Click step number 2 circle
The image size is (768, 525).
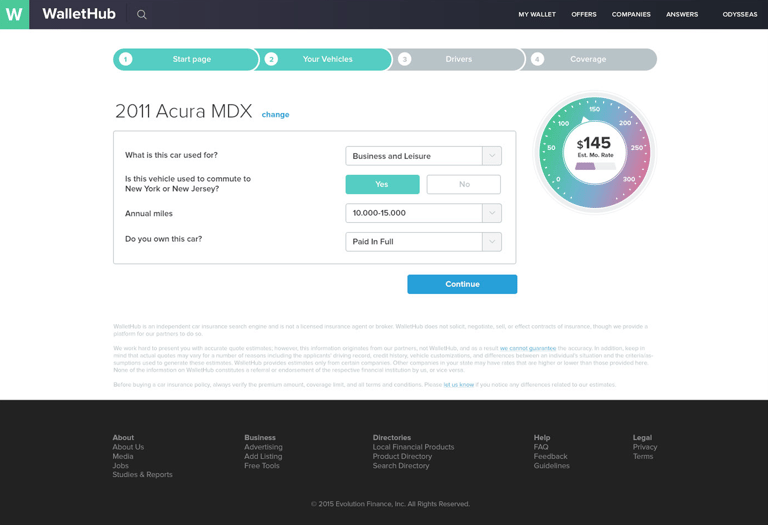pyautogui.click(x=271, y=59)
